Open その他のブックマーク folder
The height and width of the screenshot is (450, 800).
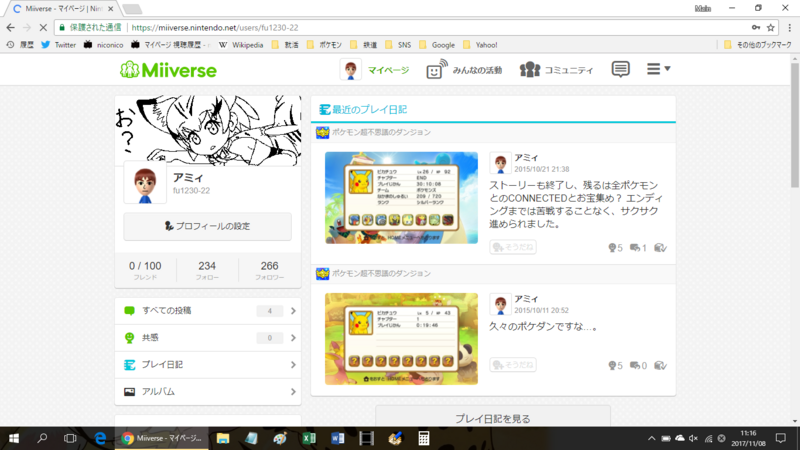click(758, 45)
